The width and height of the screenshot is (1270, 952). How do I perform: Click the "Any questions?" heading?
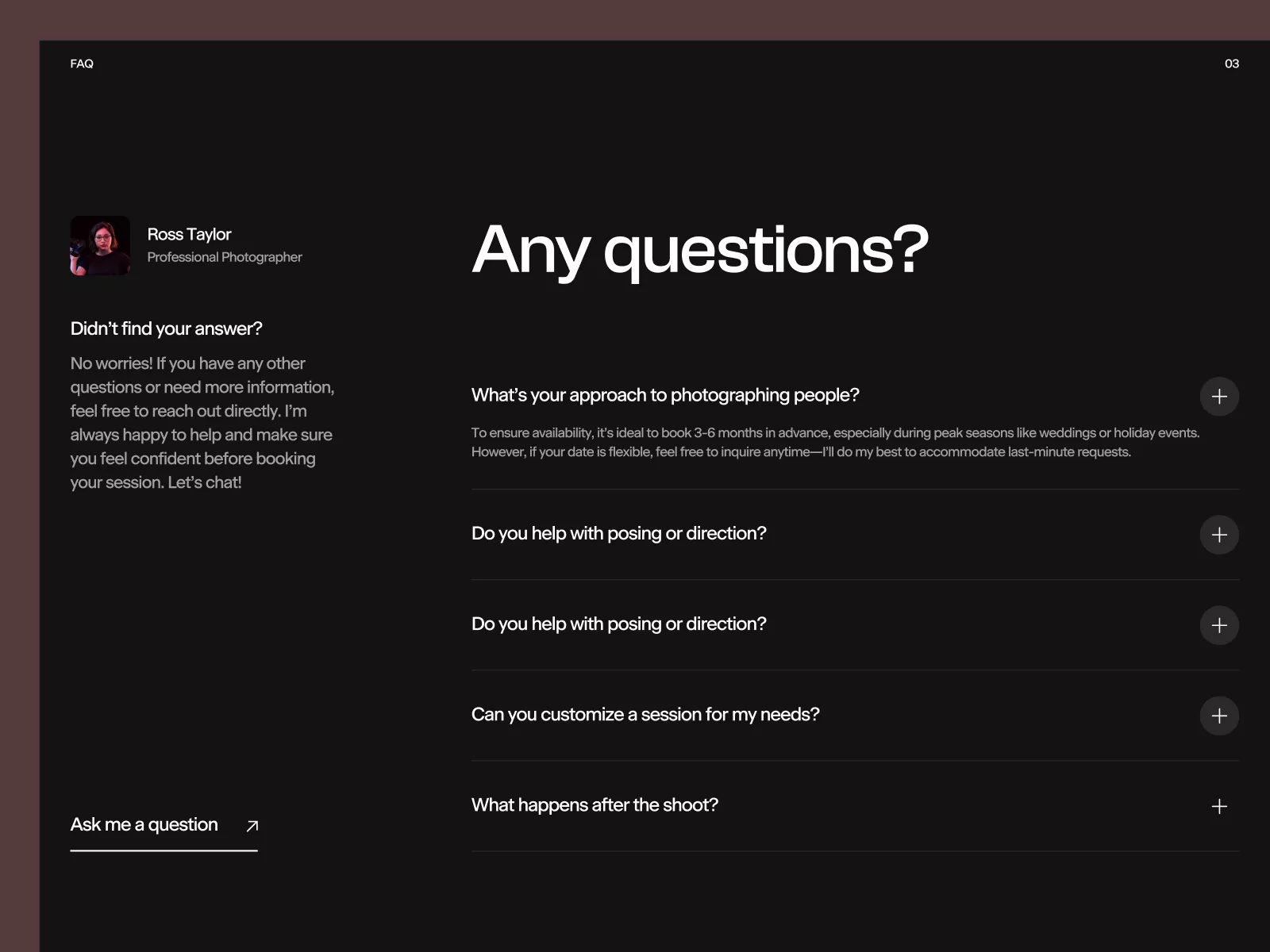699,249
